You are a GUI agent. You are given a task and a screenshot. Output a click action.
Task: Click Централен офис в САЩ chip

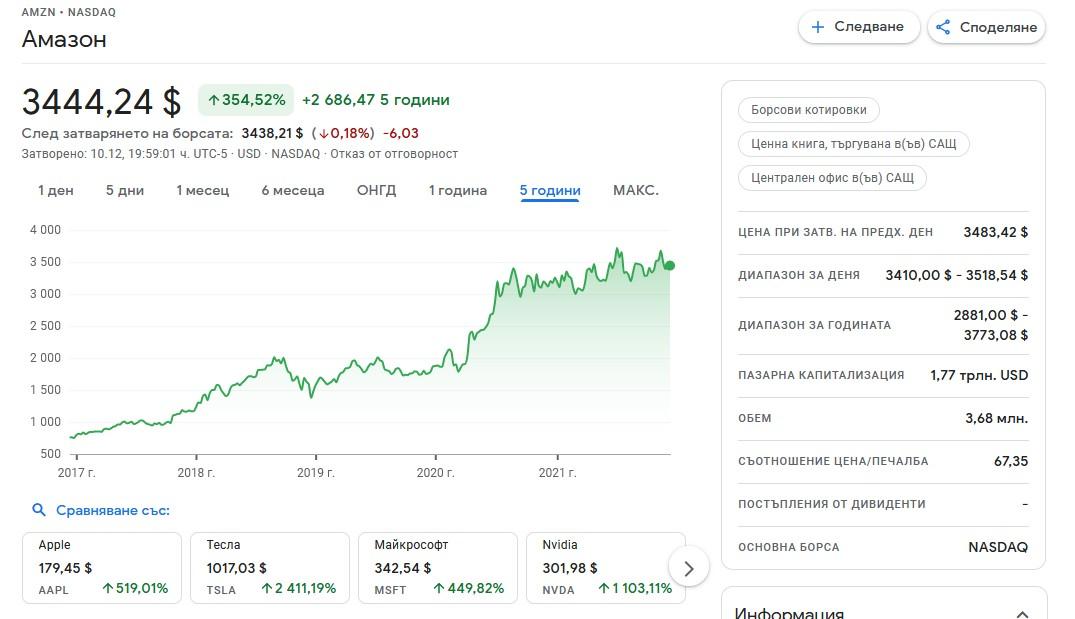click(832, 178)
